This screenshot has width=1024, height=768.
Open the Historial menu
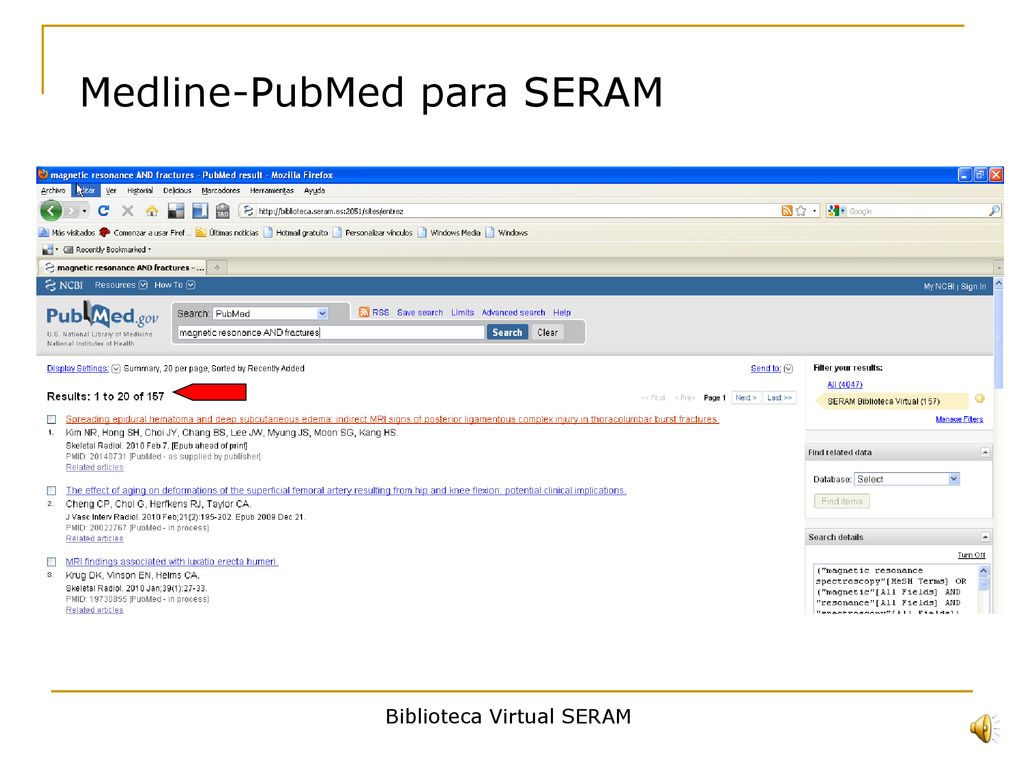click(140, 191)
